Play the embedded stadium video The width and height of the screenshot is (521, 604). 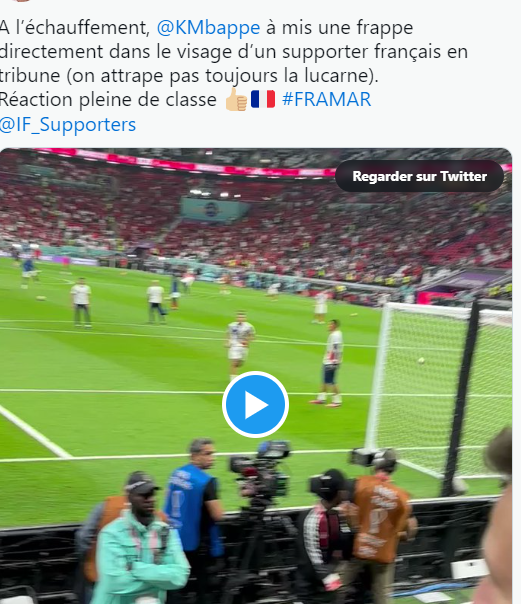255,404
